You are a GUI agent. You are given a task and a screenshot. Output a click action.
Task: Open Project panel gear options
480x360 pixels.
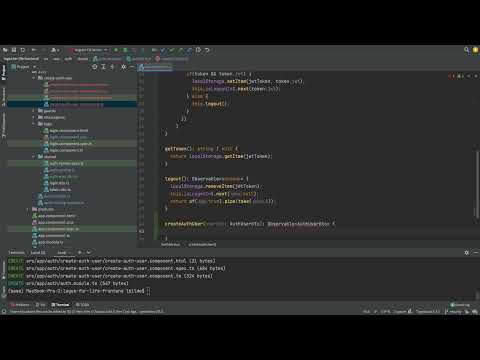click(x=123, y=67)
